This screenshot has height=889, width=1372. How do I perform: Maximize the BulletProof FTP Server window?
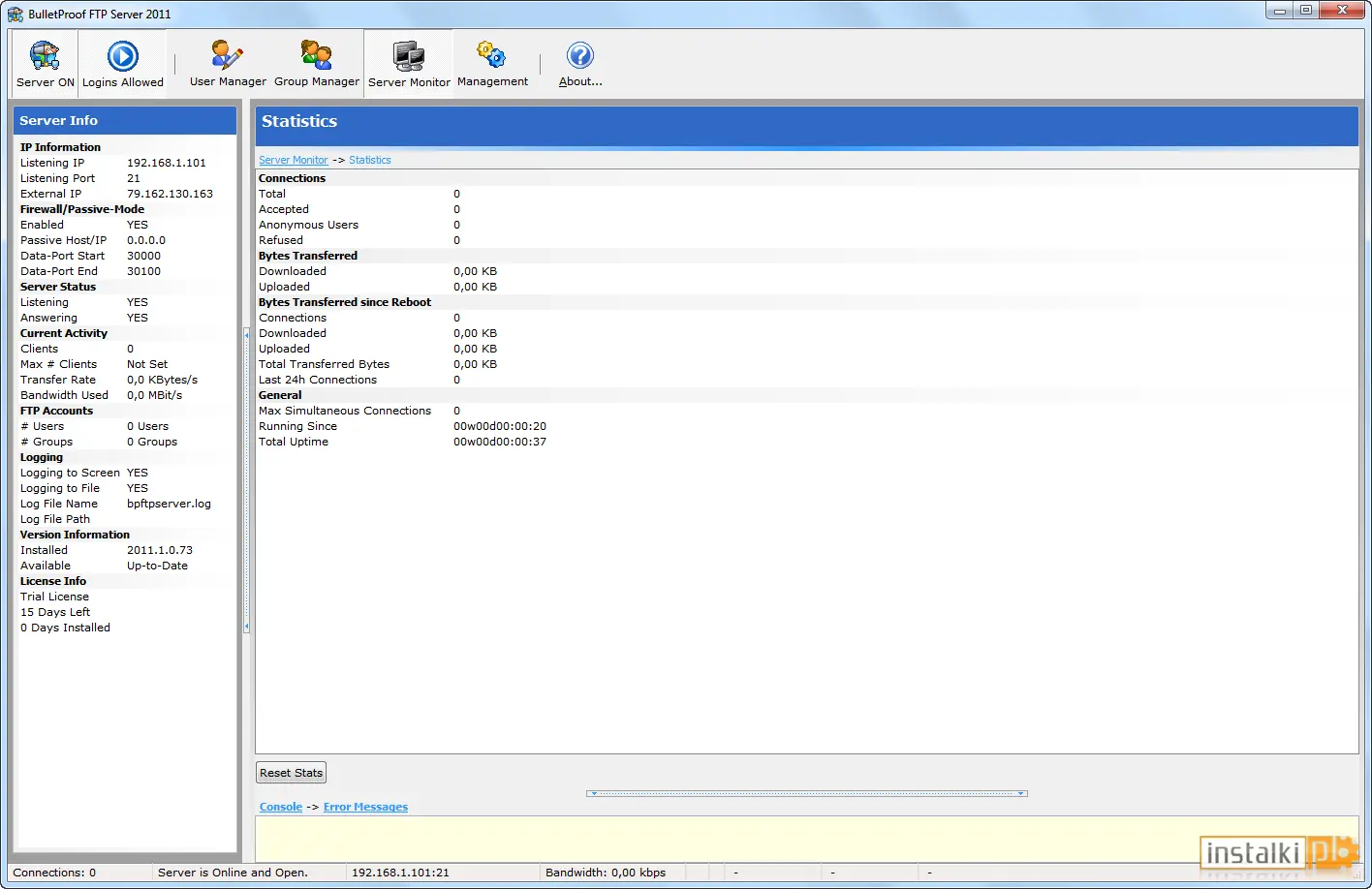(1306, 10)
